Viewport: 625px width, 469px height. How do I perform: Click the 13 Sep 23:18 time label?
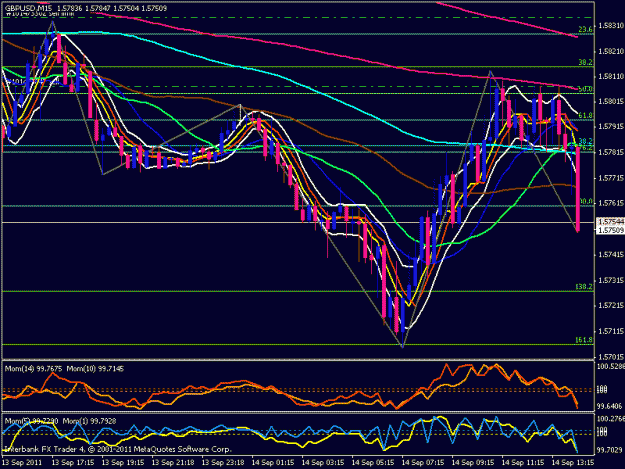(x=223, y=463)
